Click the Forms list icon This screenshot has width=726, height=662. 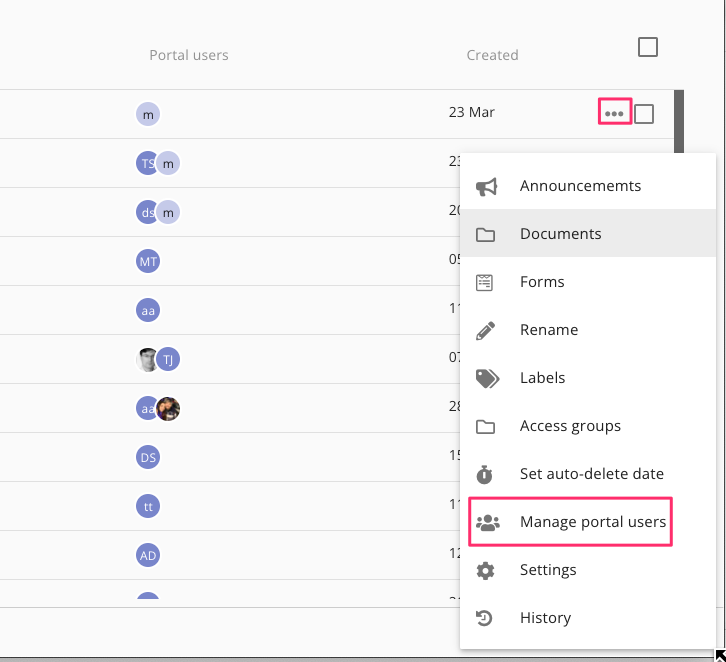click(485, 283)
